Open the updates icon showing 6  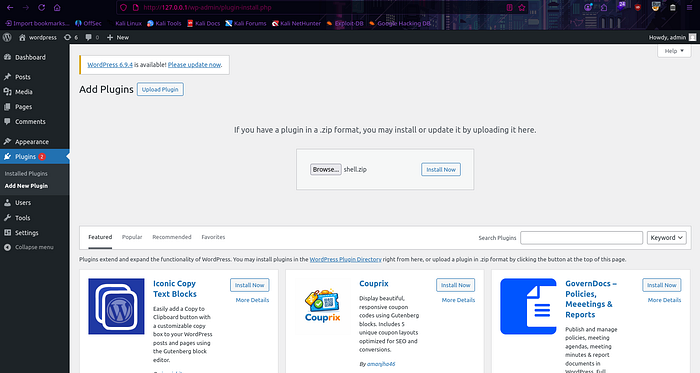coord(71,37)
